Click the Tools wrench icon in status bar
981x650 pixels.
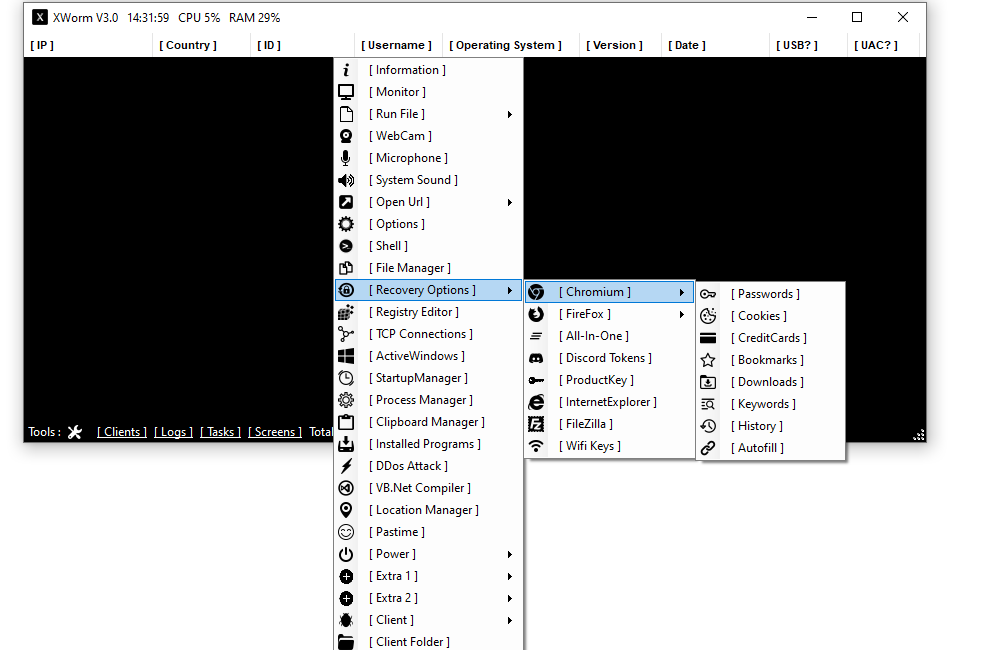click(x=75, y=432)
